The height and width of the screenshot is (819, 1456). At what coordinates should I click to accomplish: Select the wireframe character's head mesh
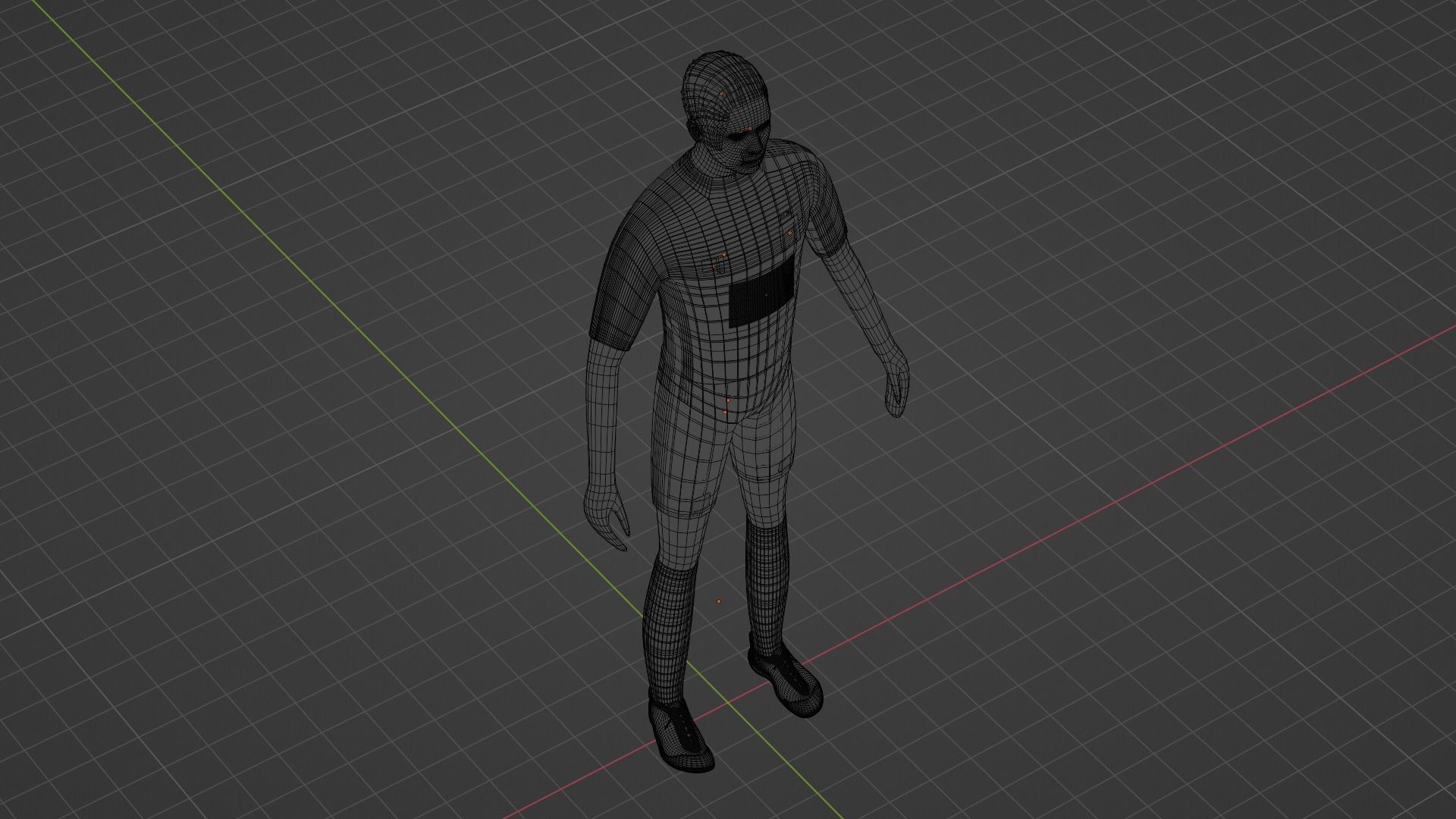tap(726, 114)
